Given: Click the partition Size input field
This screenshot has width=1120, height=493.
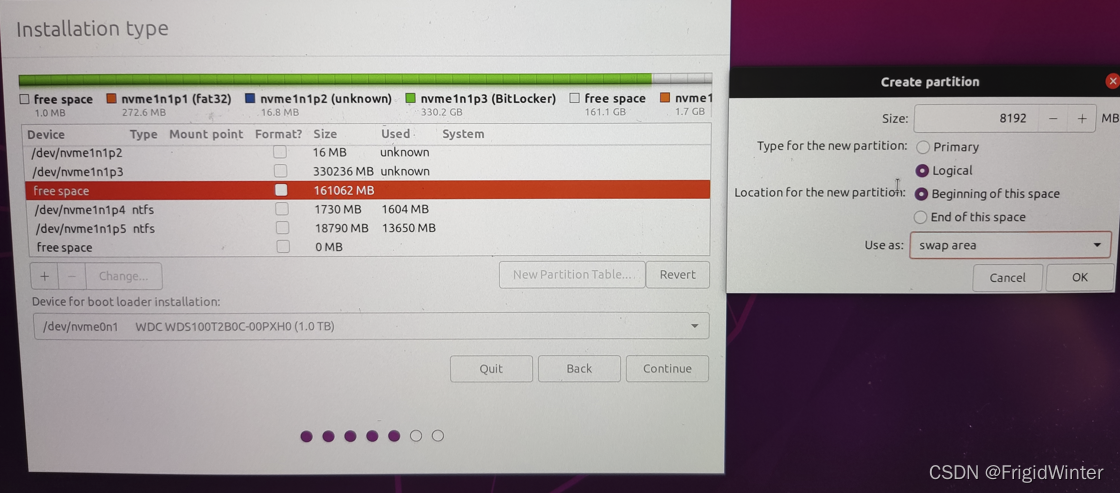Looking at the screenshot, I should (976, 119).
